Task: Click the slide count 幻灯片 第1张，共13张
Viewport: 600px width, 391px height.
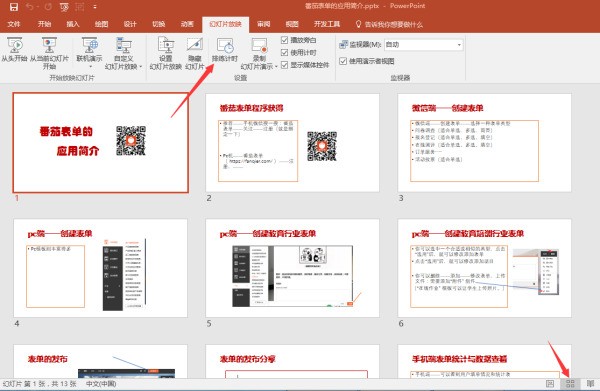Action: click(40, 384)
